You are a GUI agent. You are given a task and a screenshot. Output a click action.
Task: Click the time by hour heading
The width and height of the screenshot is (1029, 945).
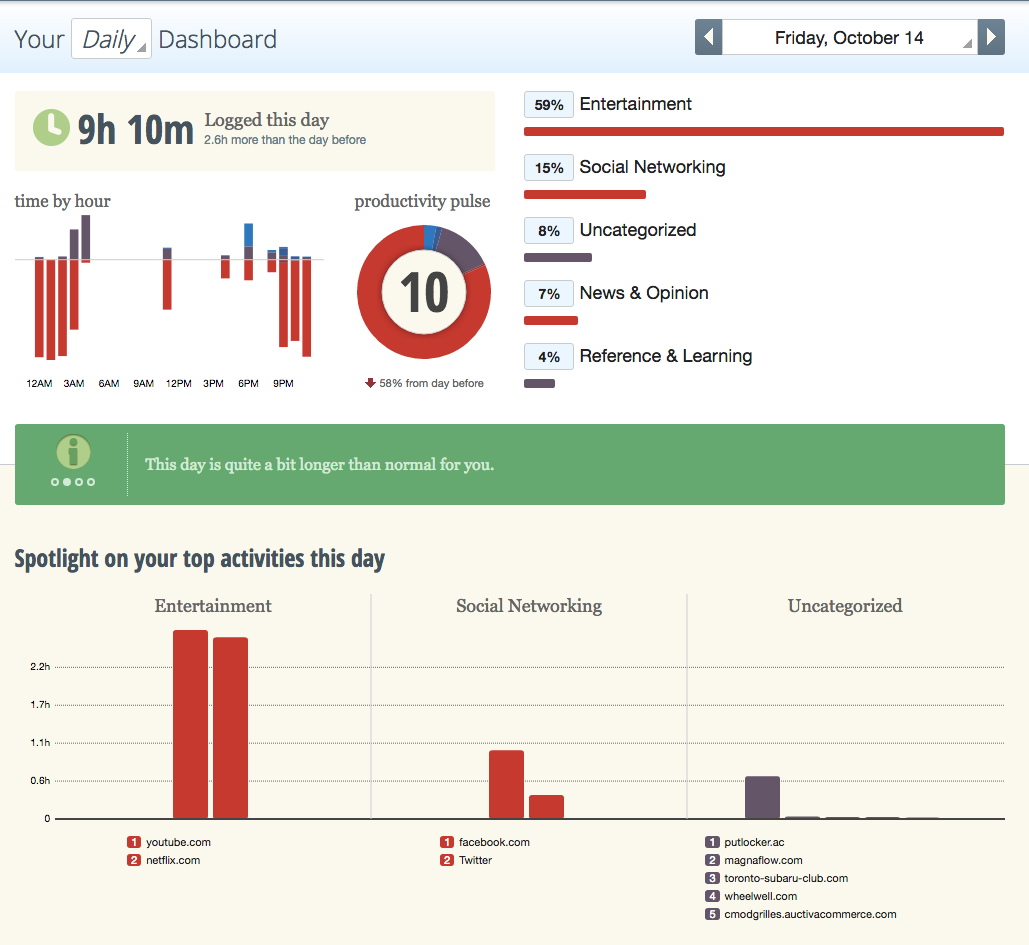pos(62,201)
